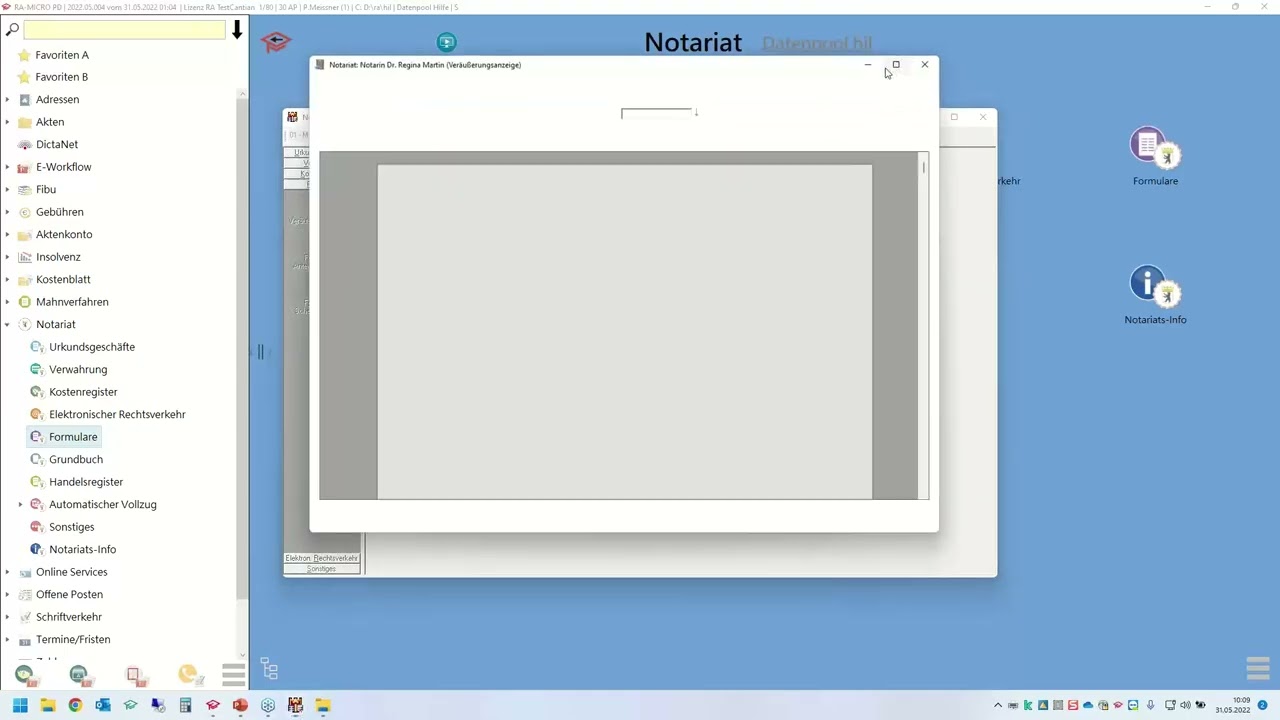This screenshot has width=1280, height=720.
Task: Open Sonstiges under Notariat in the sidebar
Action: tap(72, 527)
